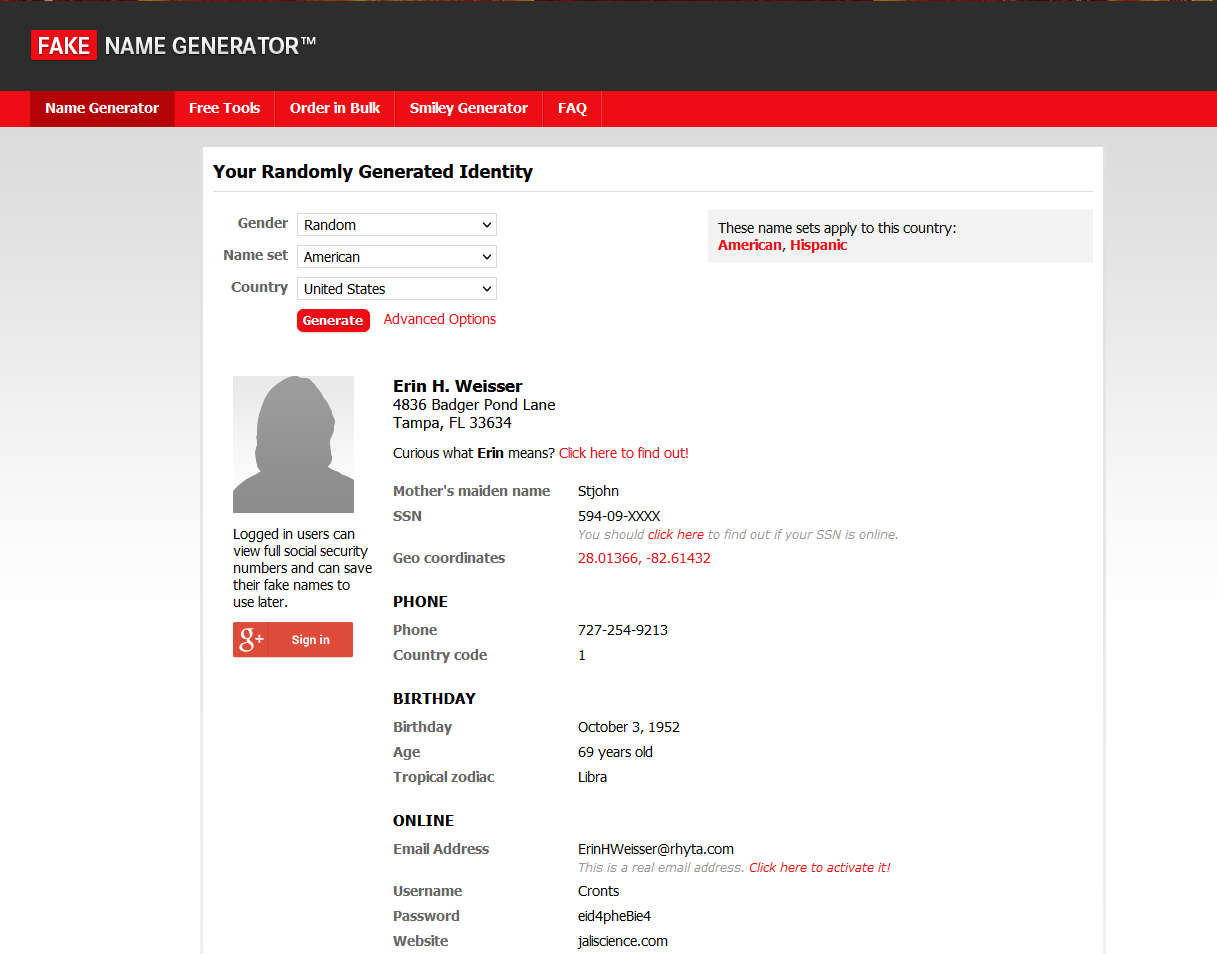
Task: Click the Hispanic name set link
Action: [x=819, y=245]
